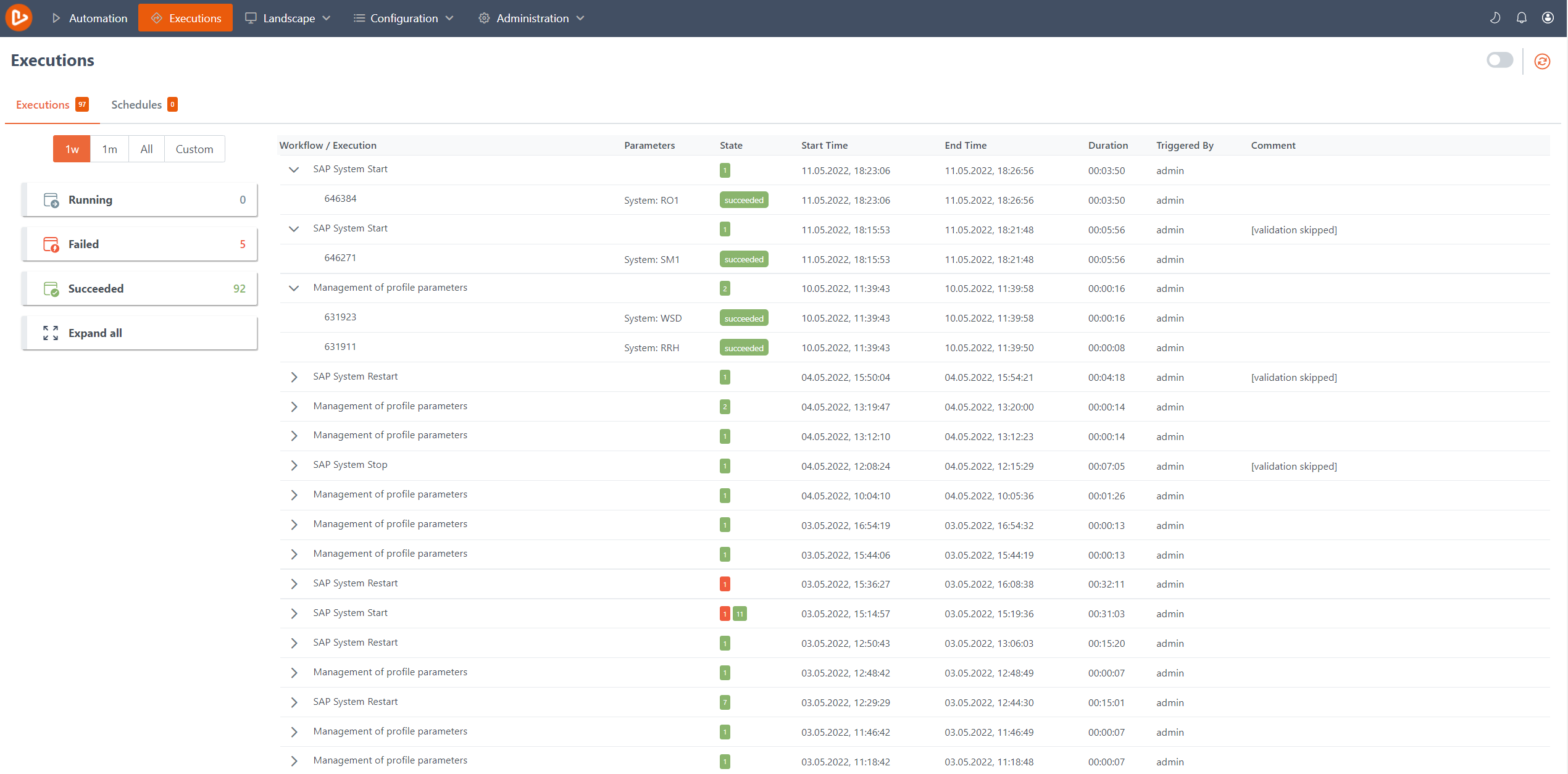Screen dimensions: 1568x774
Task: Toggle the switch next to the refresh button
Action: 1499,60
